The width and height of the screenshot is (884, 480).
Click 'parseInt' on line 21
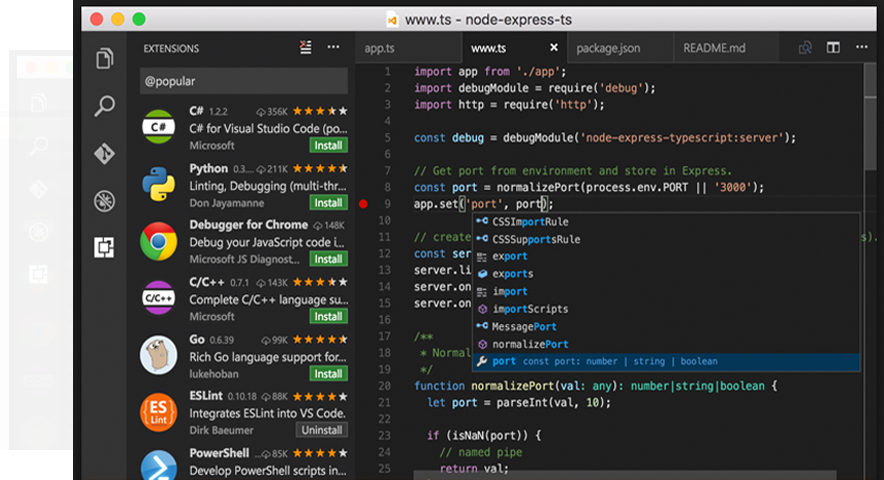click(x=521, y=403)
